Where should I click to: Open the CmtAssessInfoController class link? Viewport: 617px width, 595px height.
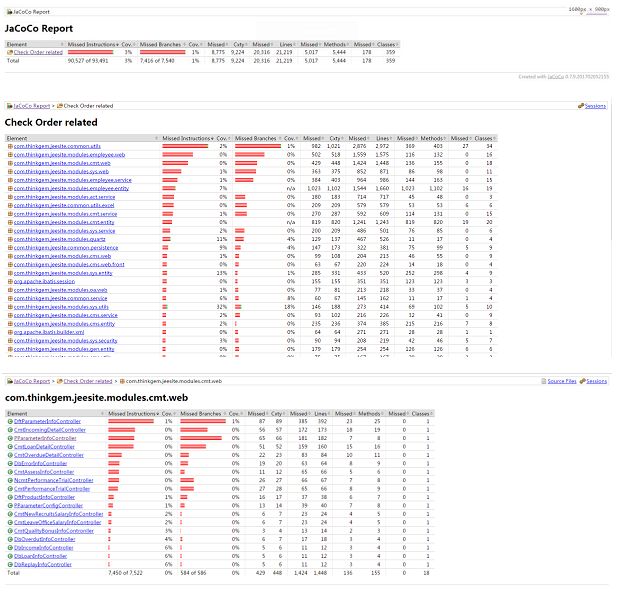coord(44,472)
